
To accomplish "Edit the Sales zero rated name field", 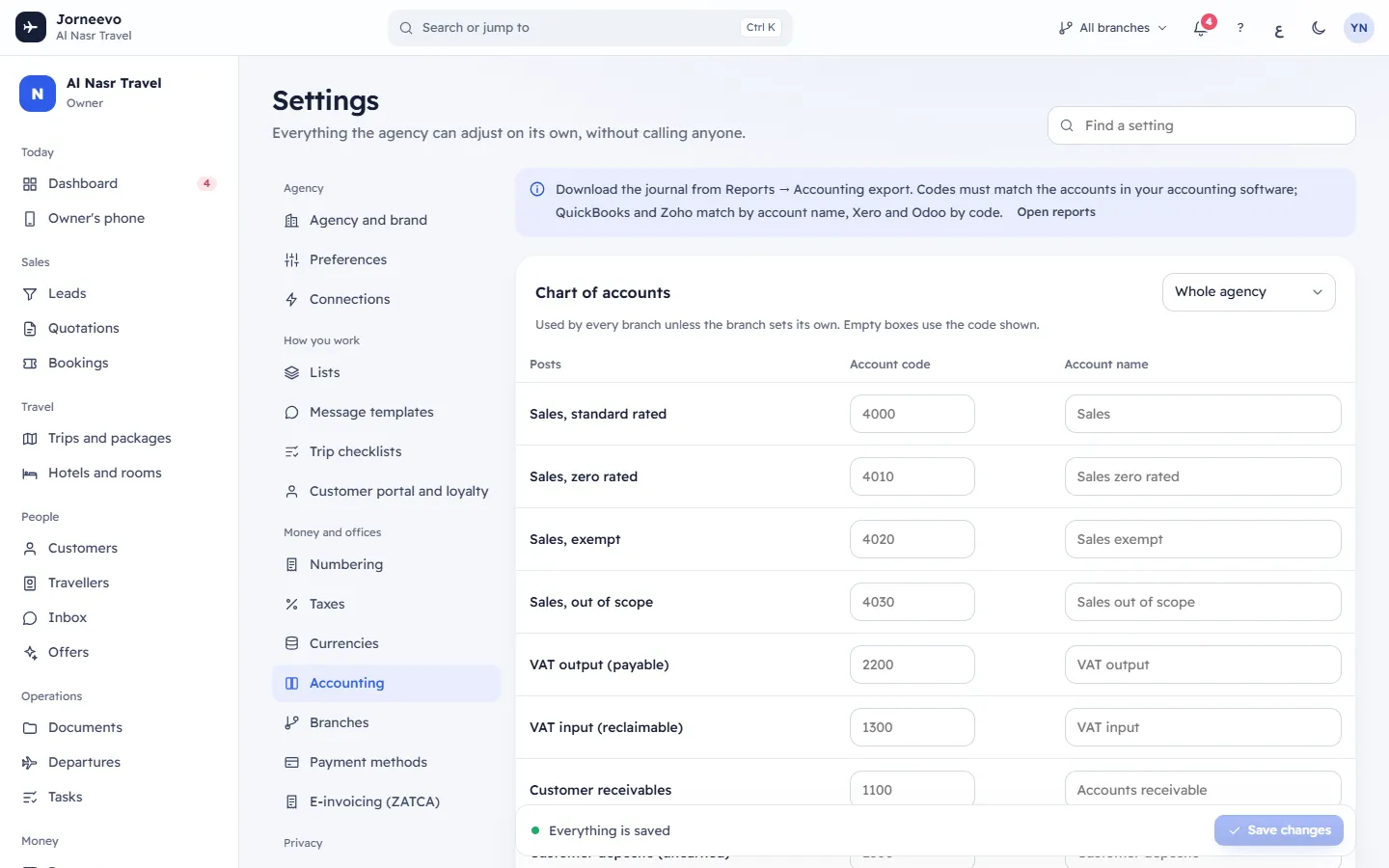I will pos(1203,476).
